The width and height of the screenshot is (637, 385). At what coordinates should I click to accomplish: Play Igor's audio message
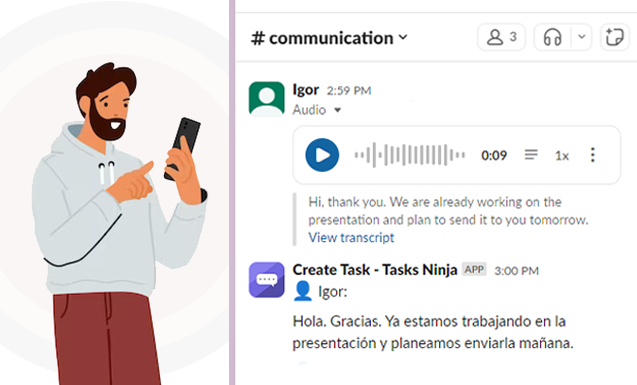coord(322,155)
